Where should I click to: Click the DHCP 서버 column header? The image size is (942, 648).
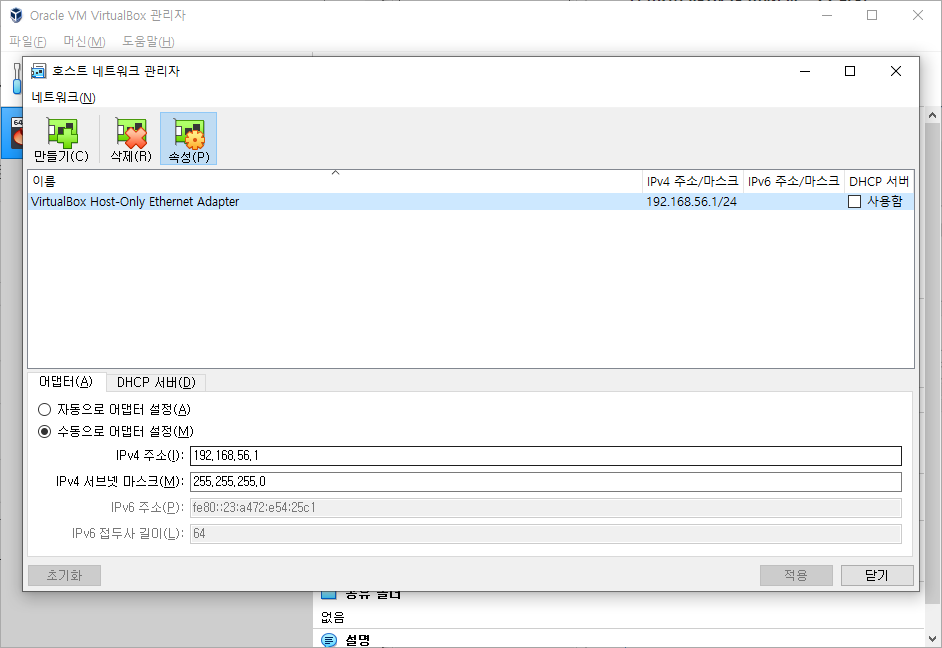pos(879,181)
